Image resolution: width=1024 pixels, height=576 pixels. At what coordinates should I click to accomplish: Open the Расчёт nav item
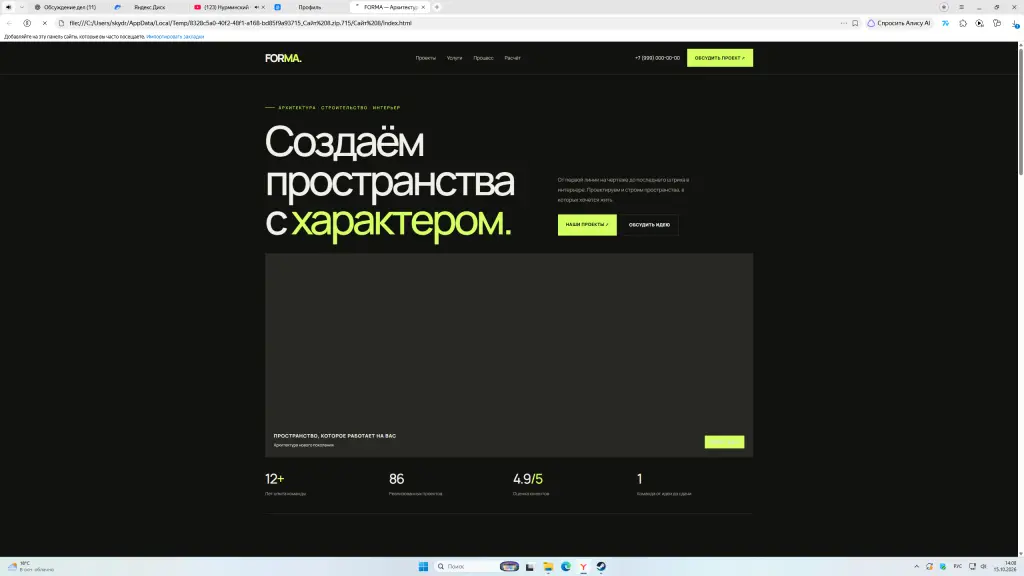(512, 58)
